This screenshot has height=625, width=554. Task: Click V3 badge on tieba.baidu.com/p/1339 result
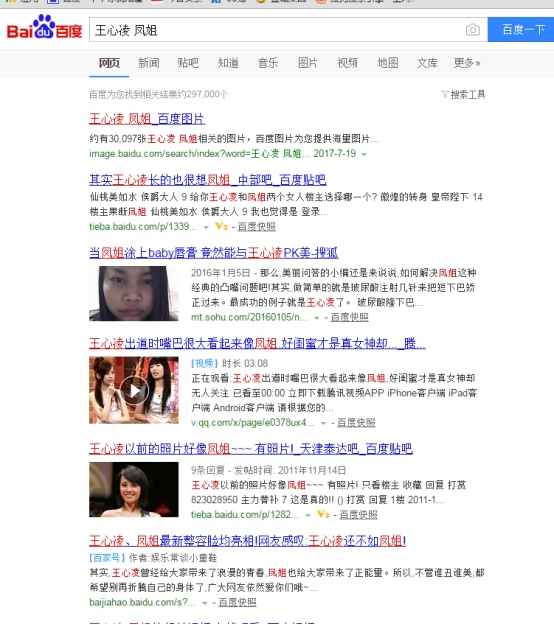(x=221, y=226)
